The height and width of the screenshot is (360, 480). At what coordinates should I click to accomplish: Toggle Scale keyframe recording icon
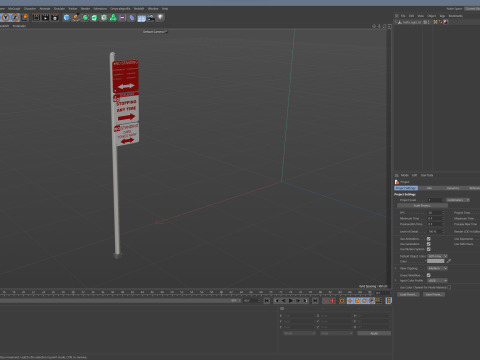(357, 301)
